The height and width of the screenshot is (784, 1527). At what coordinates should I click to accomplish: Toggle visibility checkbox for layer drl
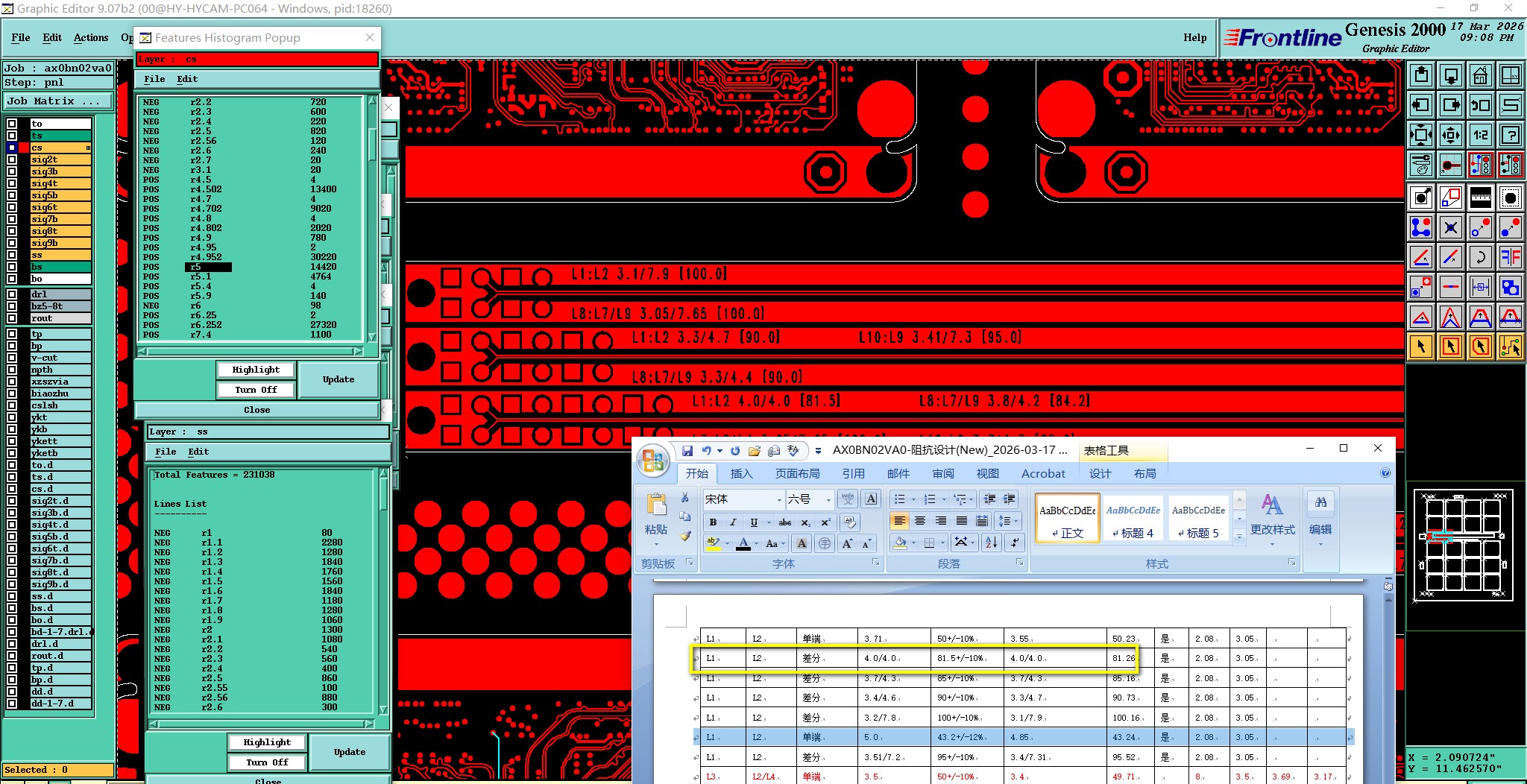[12, 294]
